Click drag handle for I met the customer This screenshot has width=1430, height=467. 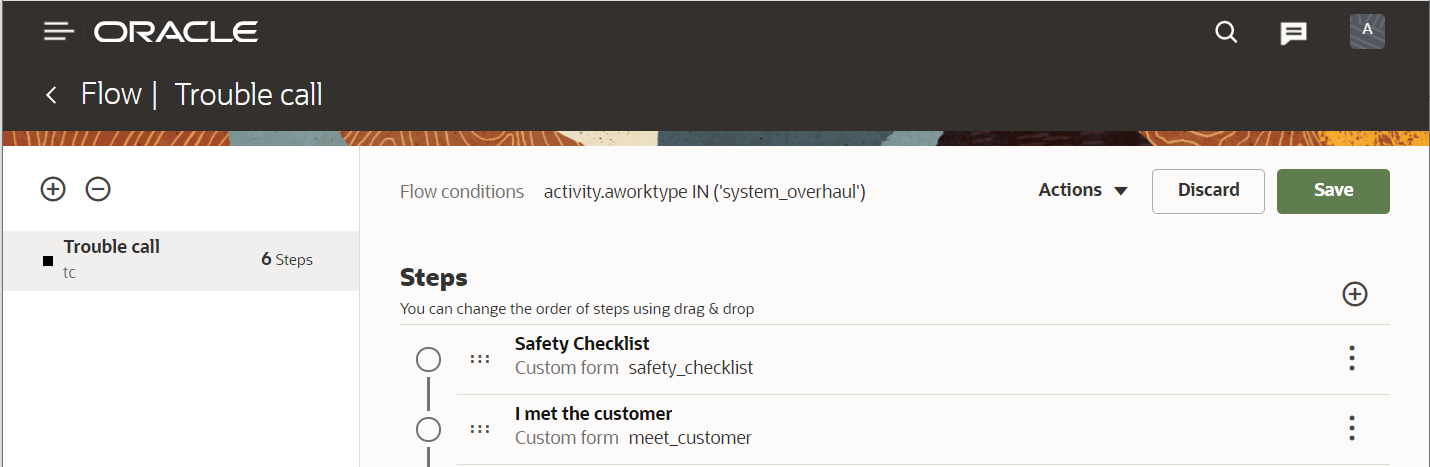point(480,429)
